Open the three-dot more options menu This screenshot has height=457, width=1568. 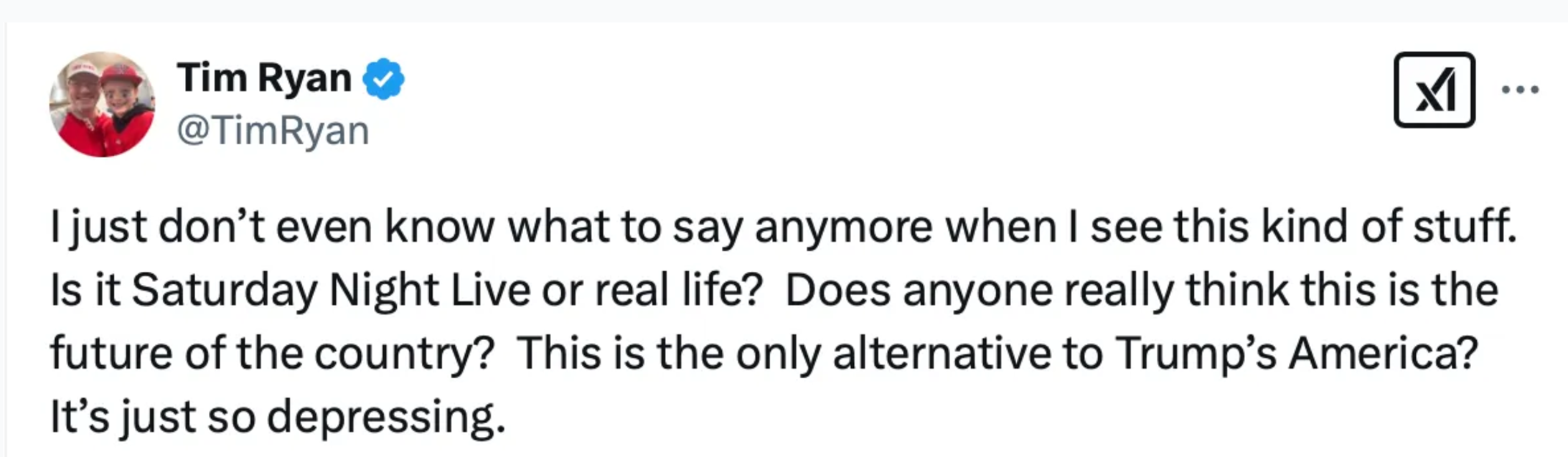[x=1520, y=90]
